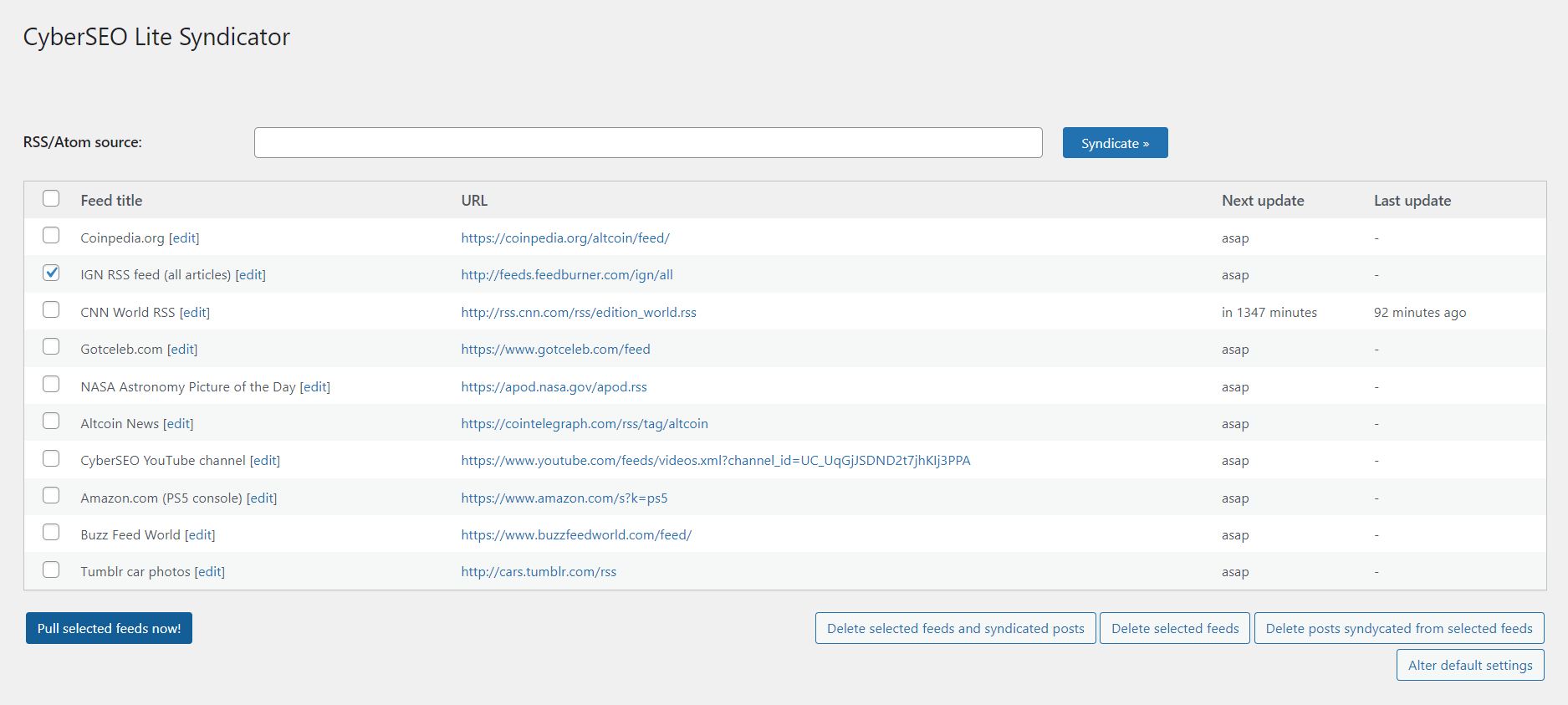Open the cointelegraph.com altcoin tag URL
The image size is (1568, 705).
pos(585,423)
